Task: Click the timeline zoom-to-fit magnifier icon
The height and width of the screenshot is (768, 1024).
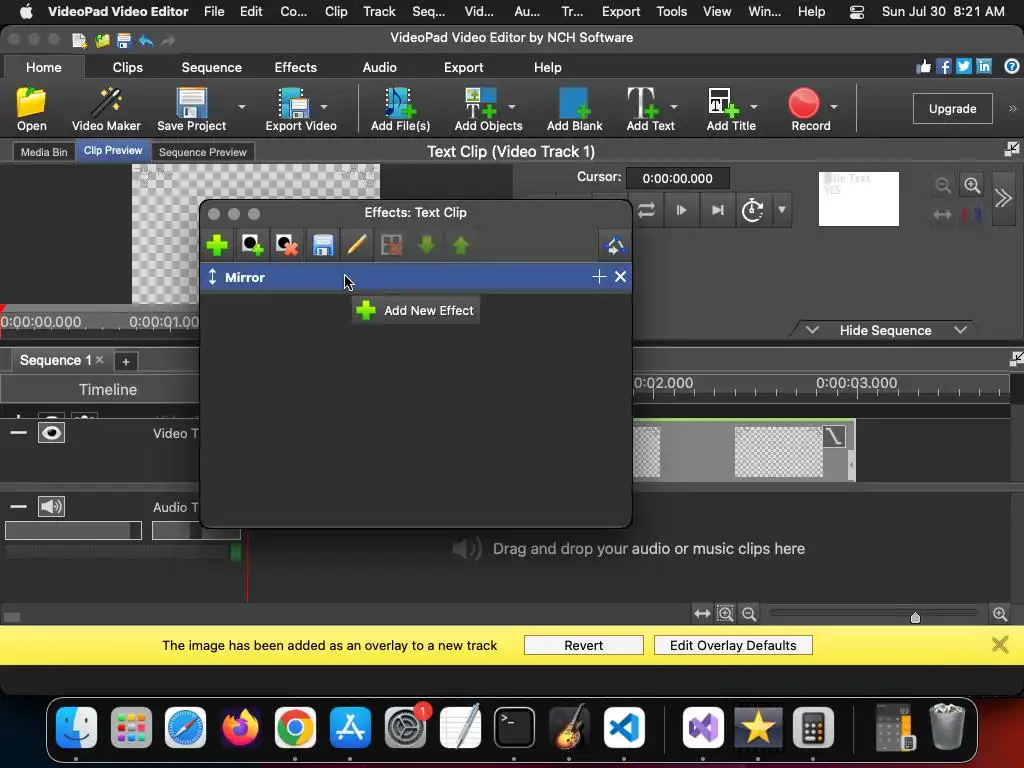Action: tap(725, 614)
